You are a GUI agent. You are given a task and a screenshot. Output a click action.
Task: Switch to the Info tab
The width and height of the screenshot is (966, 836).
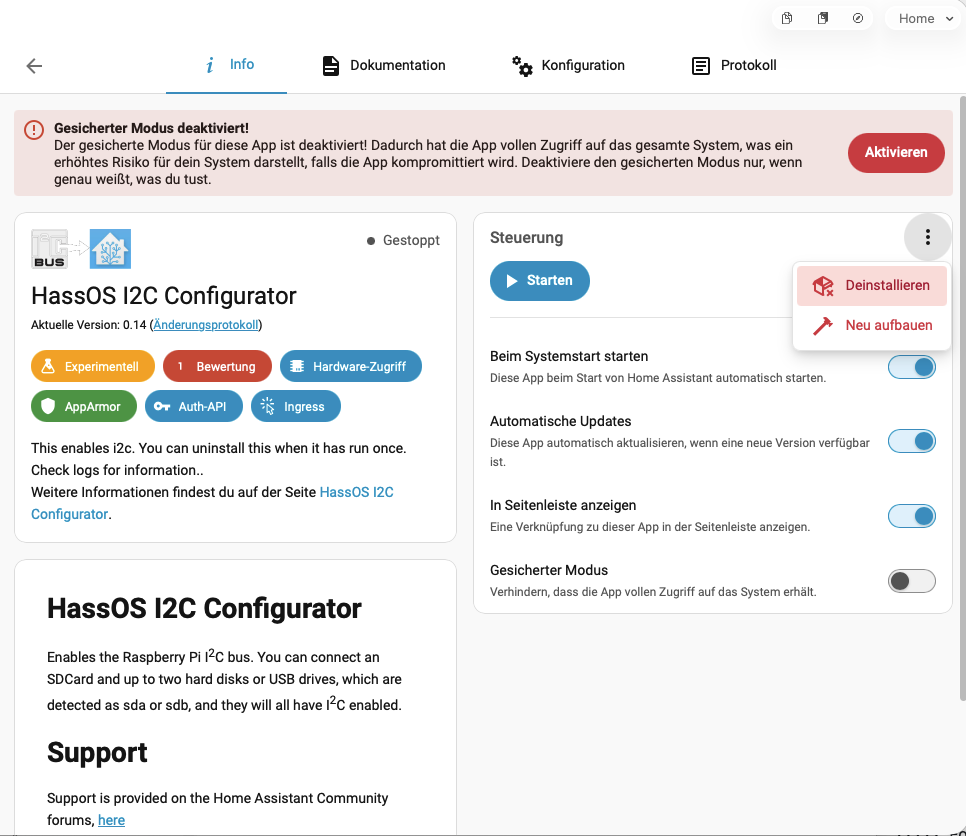coord(227,65)
